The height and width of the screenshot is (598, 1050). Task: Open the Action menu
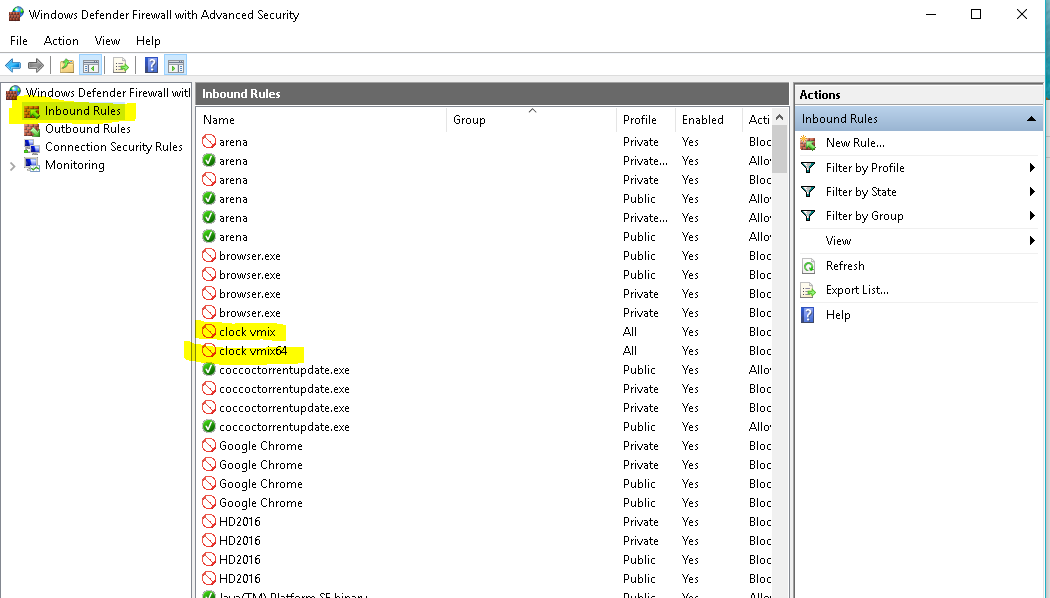click(x=61, y=41)
